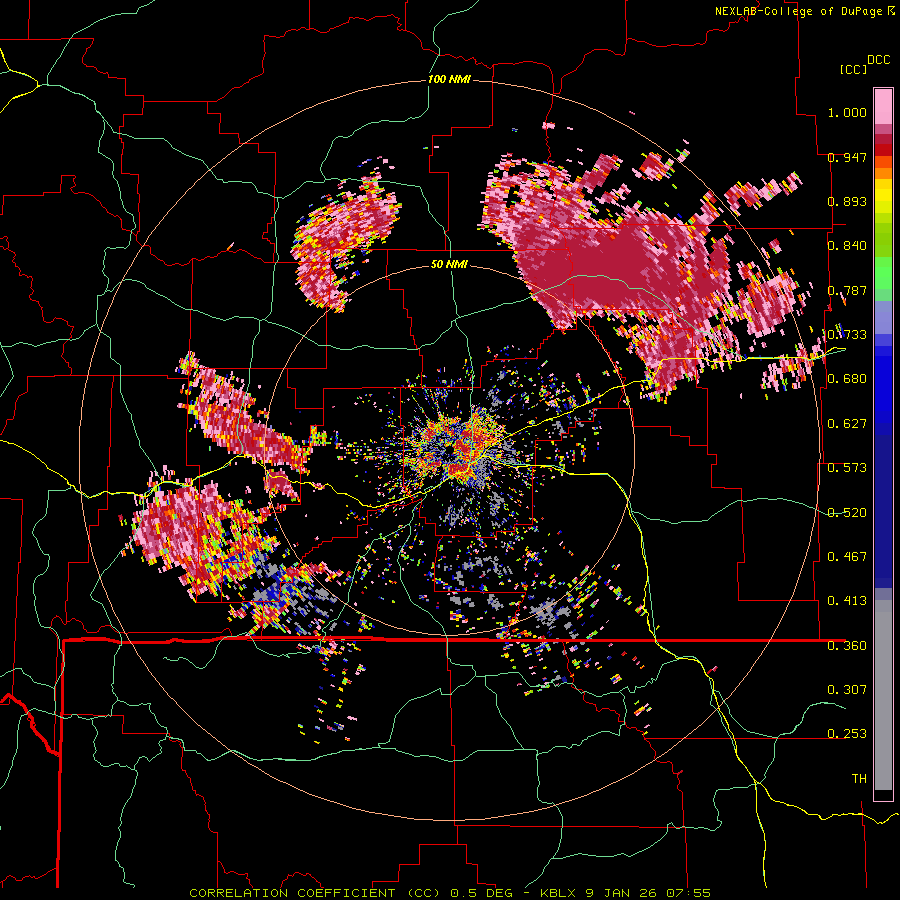Click the 0.840 value on the color scale

[x=847, y=246]
